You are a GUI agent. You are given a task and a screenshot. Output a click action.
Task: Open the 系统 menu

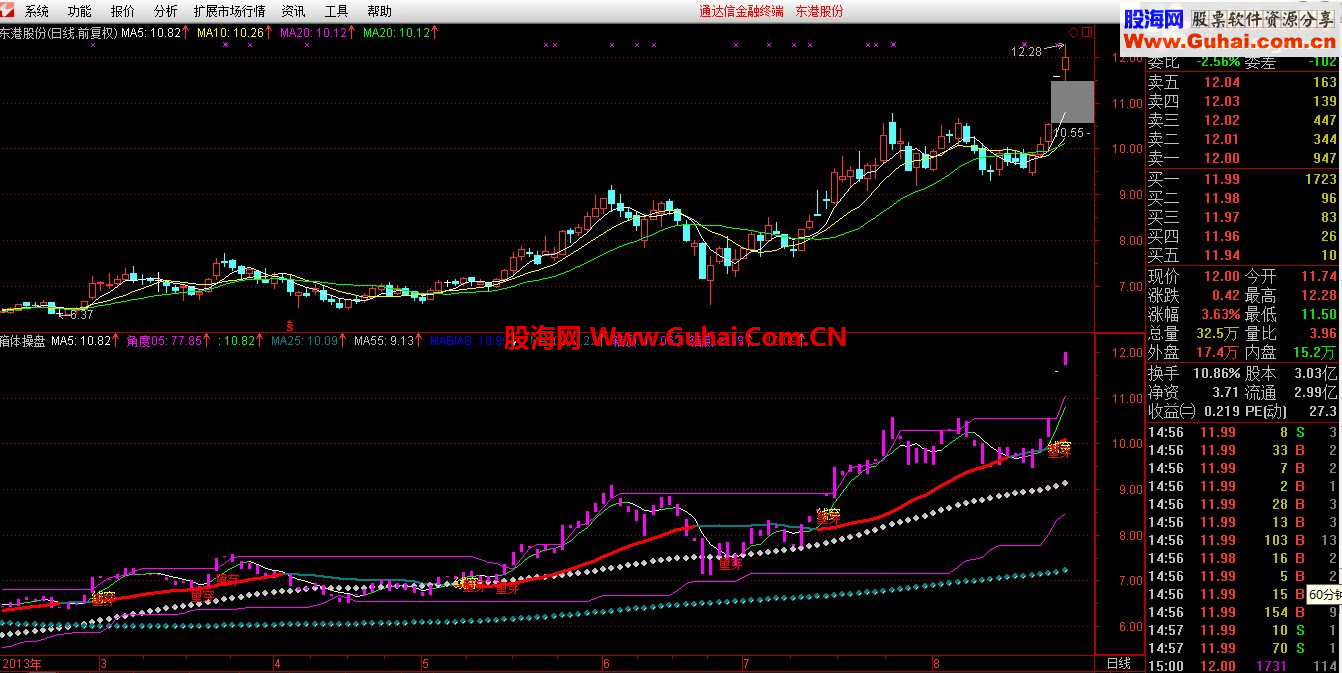tap(37, 12)
